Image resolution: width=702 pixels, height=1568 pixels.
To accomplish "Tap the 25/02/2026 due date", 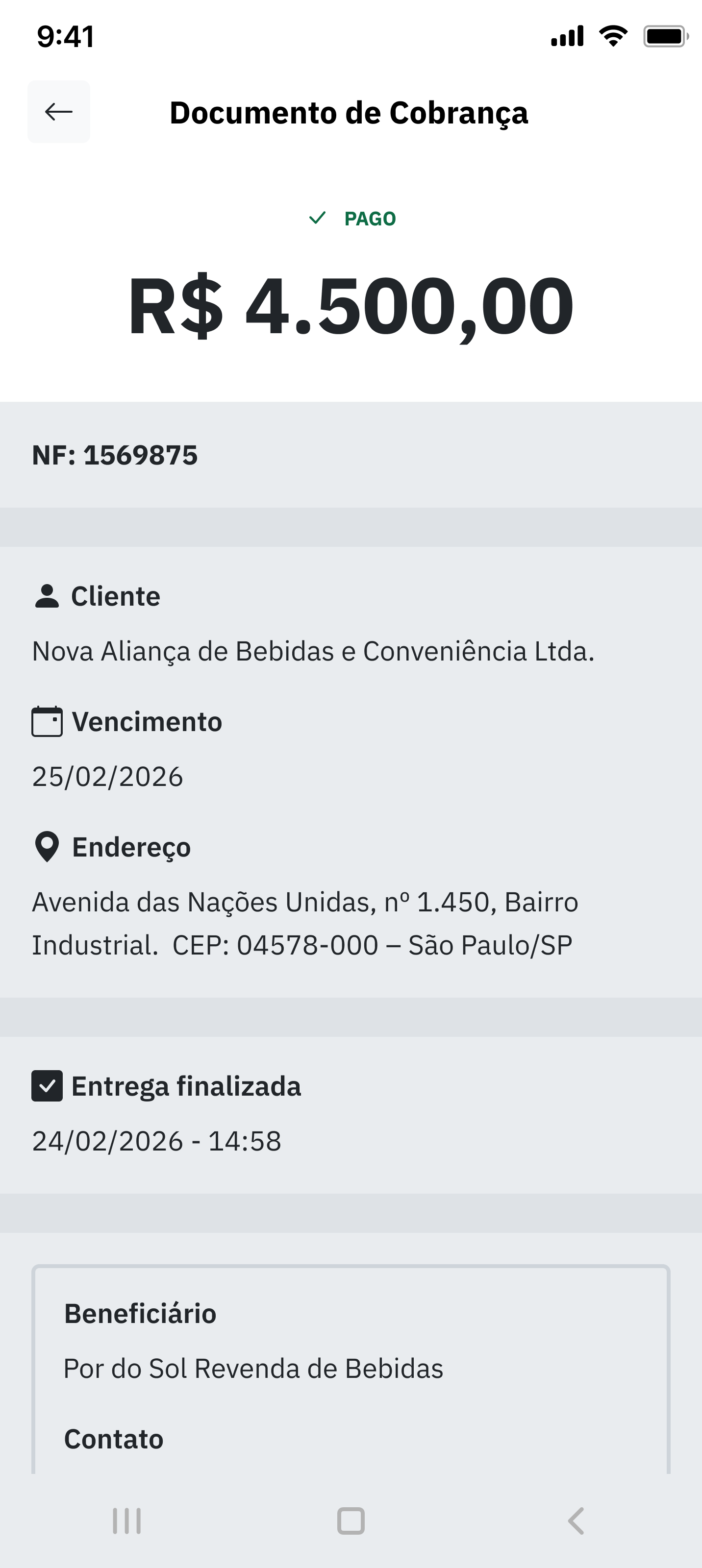I will pos(108,777).
